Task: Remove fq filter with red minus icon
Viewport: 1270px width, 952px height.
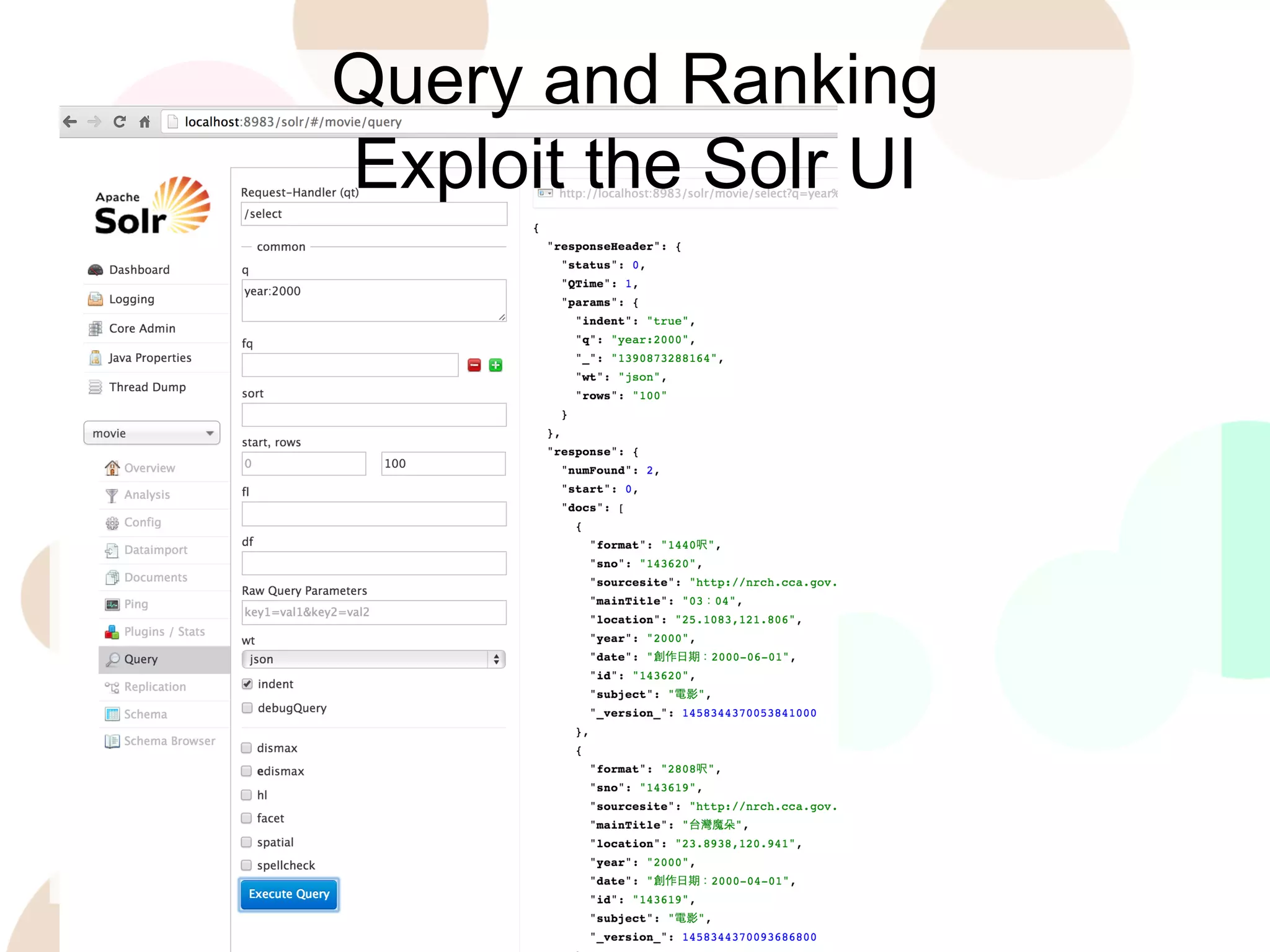Action: (x=474, y=365)
